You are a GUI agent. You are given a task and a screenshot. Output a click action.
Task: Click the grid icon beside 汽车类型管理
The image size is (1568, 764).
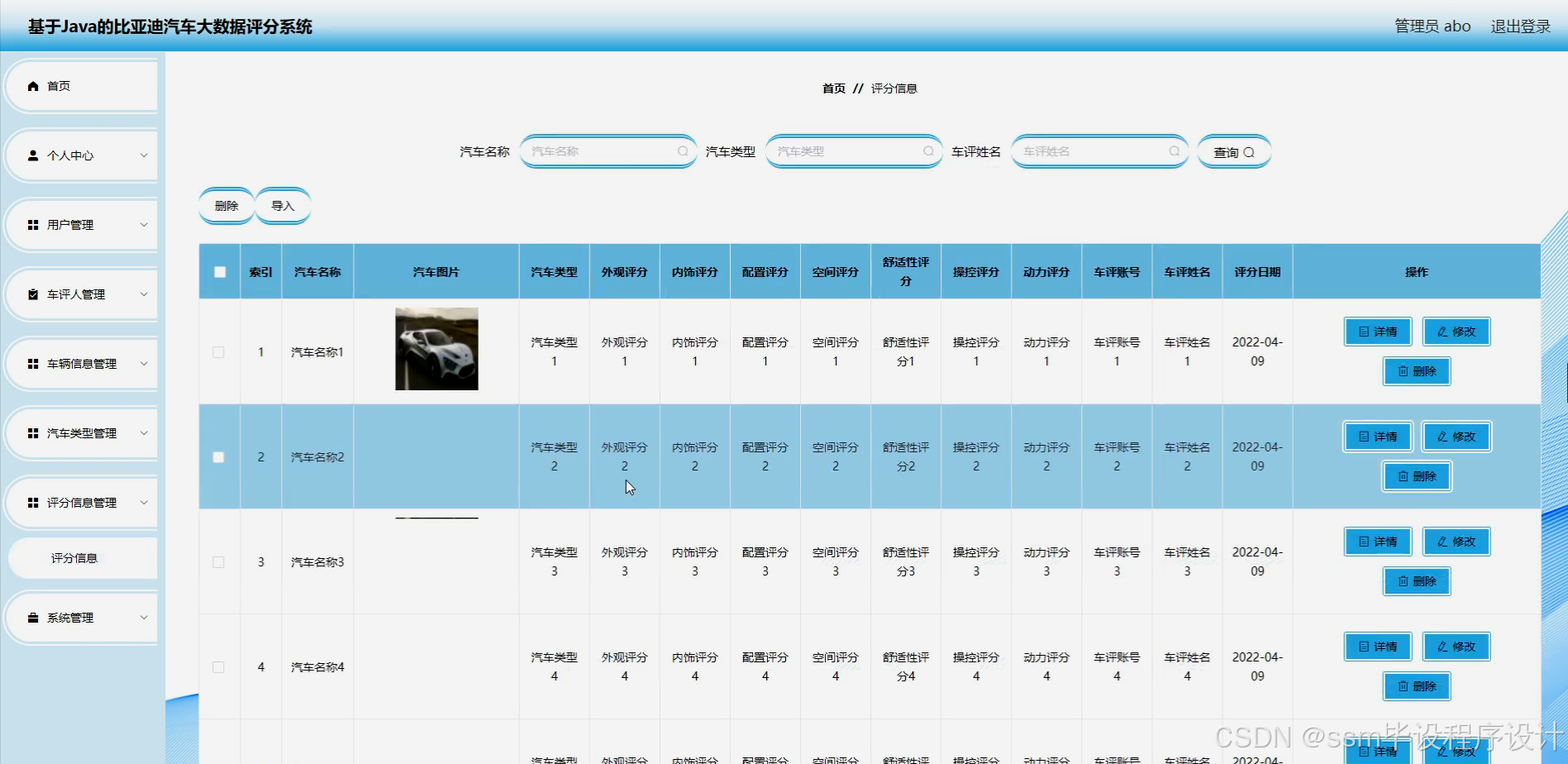(x=33, y=433)
